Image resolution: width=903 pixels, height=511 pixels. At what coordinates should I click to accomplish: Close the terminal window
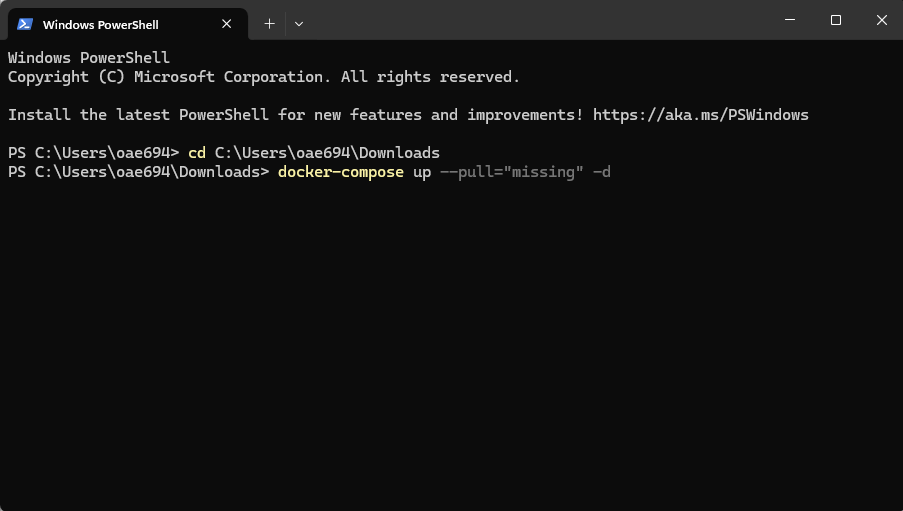tap(881, 20)
